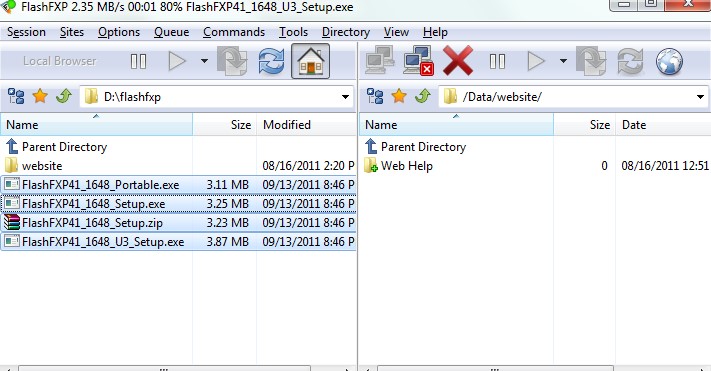Go up one level in local pane

(x=64, y=96)
